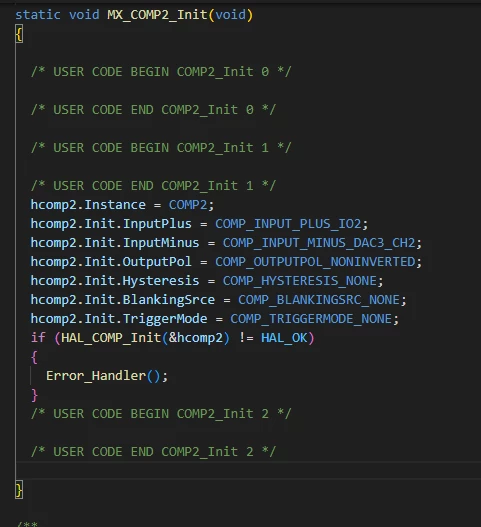Click the 'if' keyword before HAL_COMP_Init

click(38, 337)
